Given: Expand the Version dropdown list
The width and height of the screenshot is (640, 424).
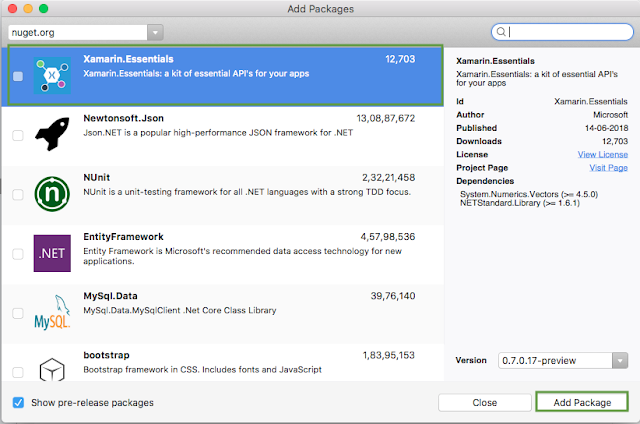Looking at the screenshot, I should [563, 360].
